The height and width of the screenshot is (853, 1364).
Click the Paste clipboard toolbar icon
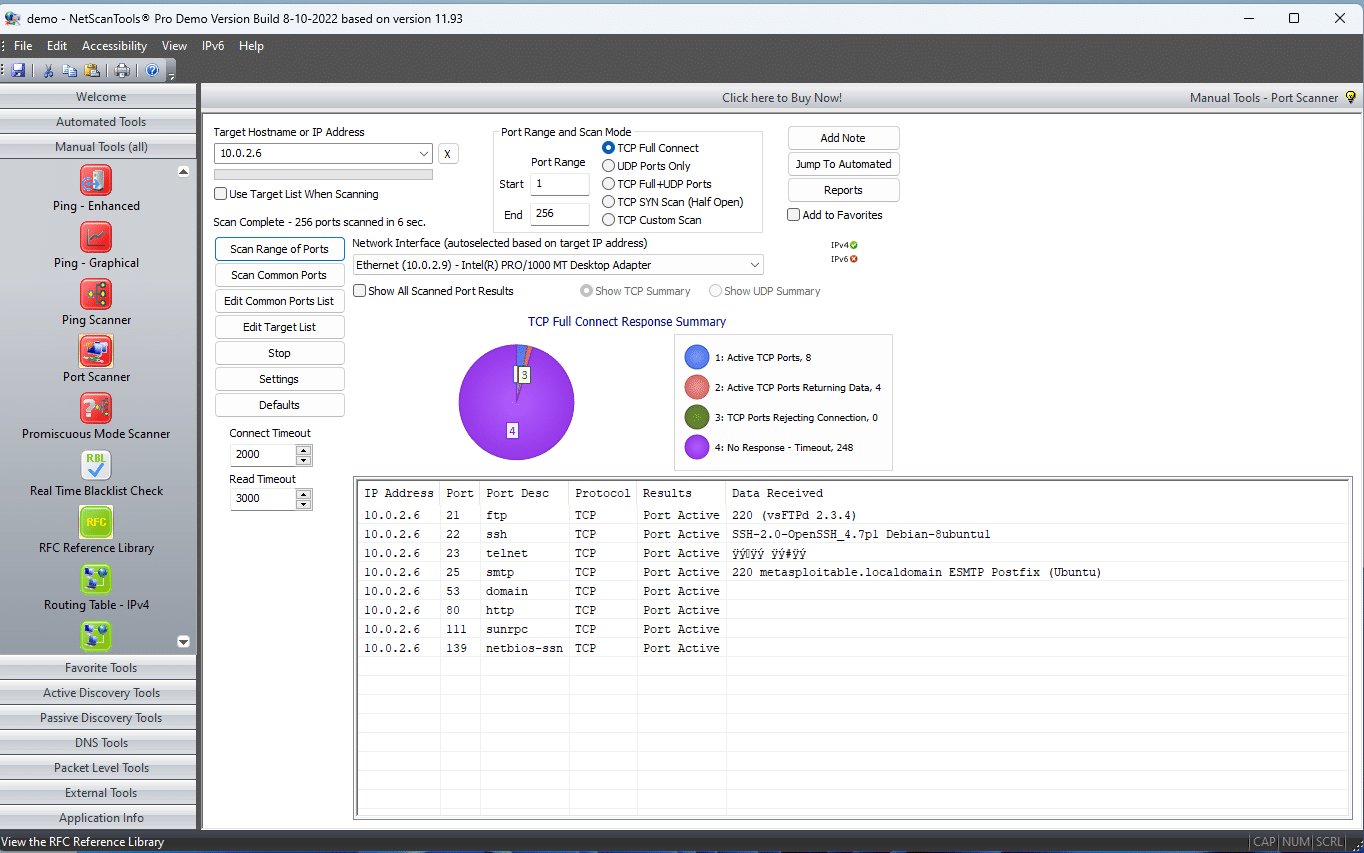[92, 71]
